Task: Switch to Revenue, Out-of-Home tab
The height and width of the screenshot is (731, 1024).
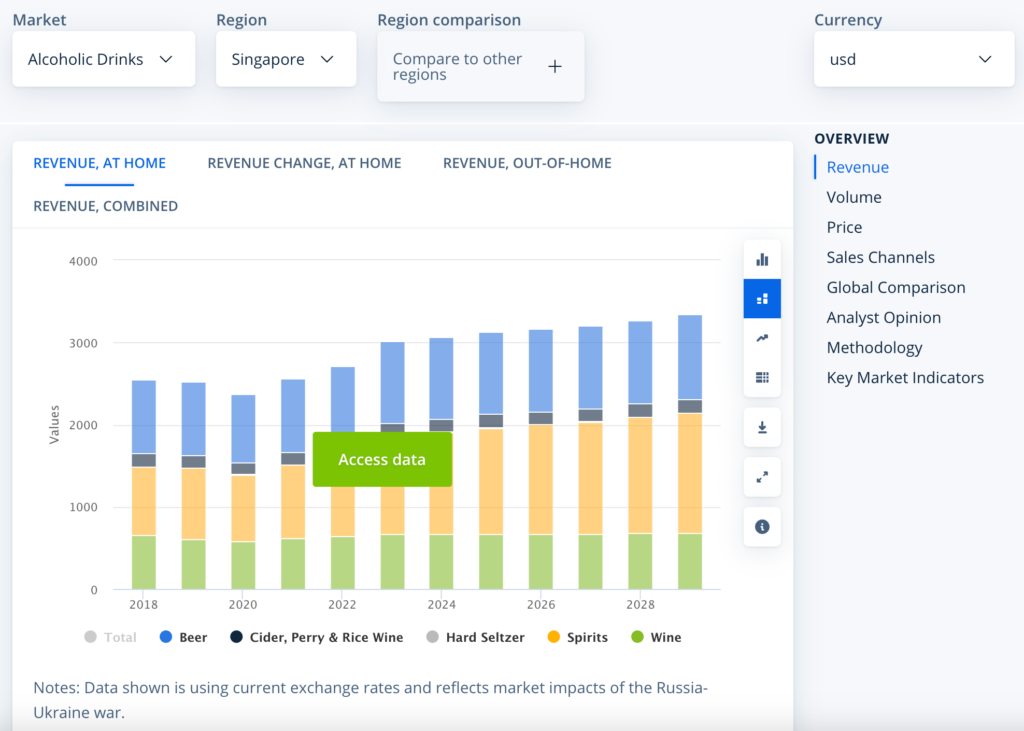Action: (527, 163)
